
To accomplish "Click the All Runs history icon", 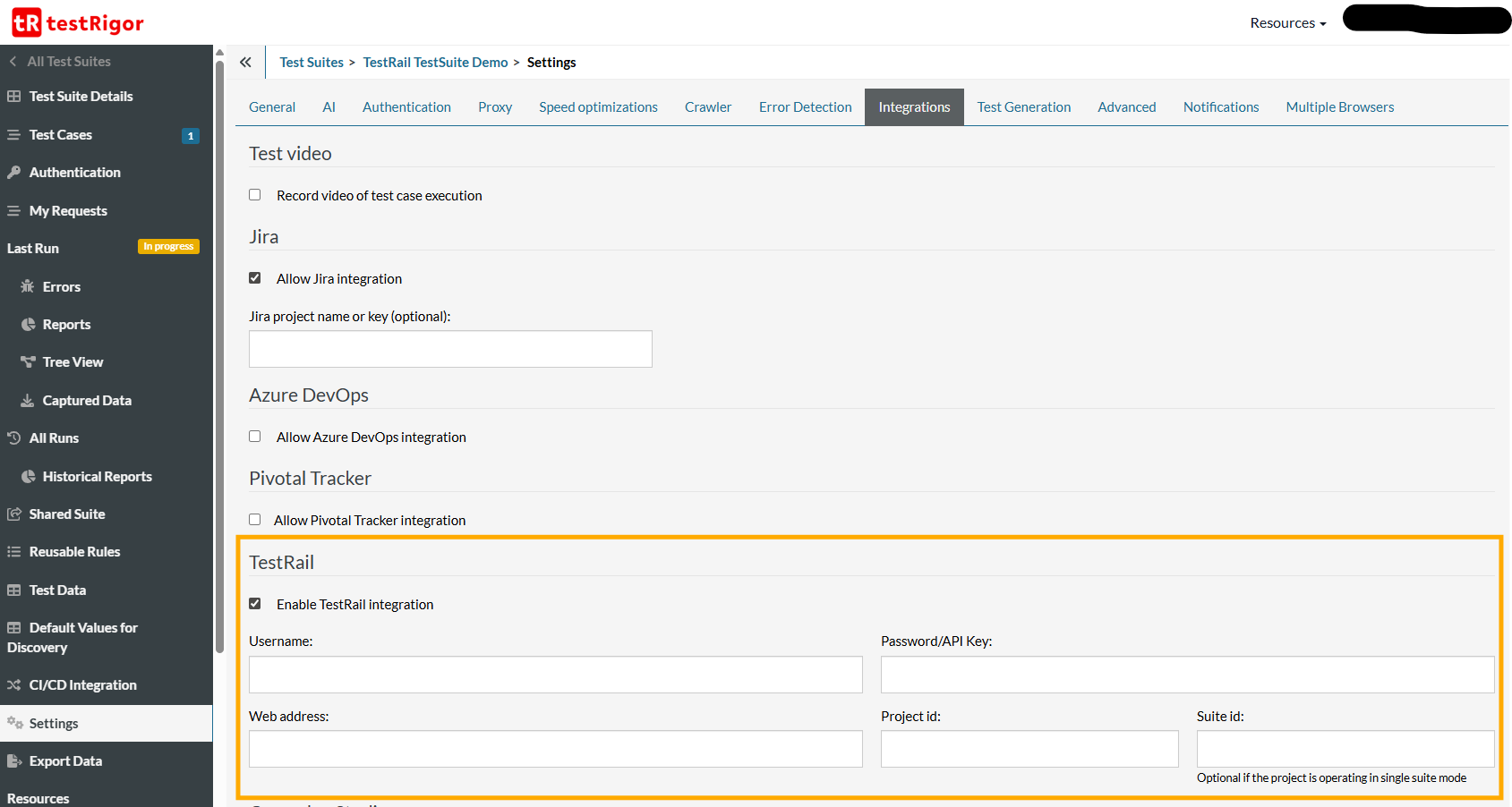I will click(x=14, y=438).
